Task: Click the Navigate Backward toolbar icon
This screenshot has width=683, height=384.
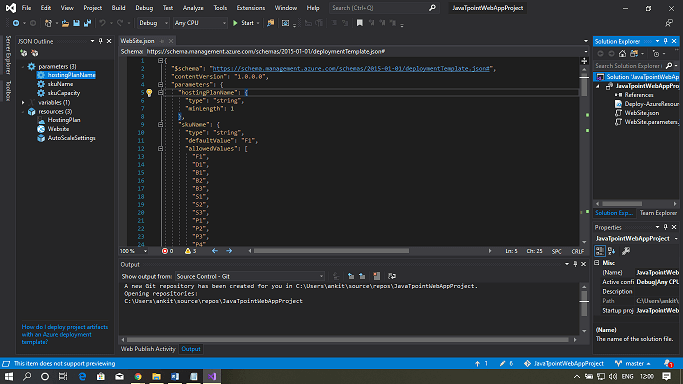Action: 16,23
